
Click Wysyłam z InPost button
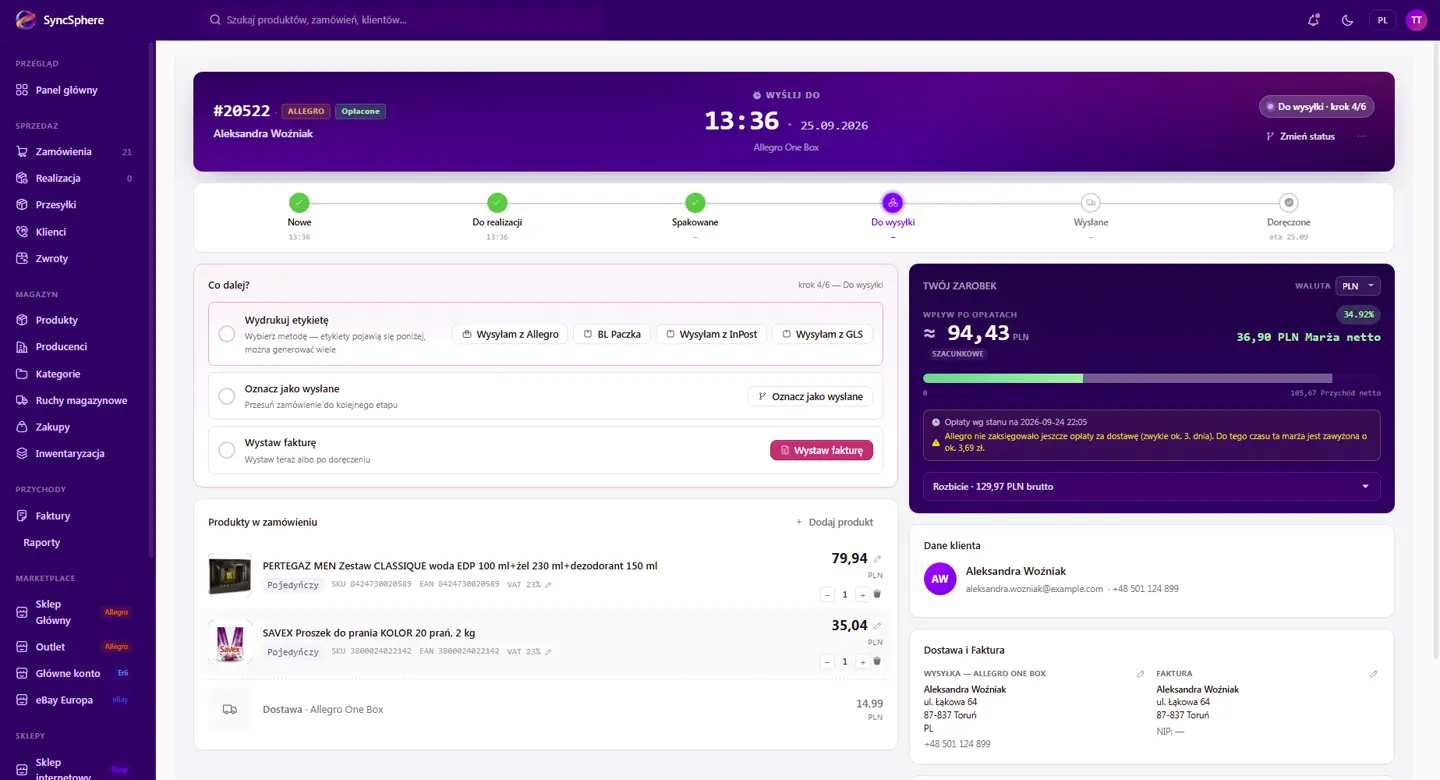tap(712, 334)
